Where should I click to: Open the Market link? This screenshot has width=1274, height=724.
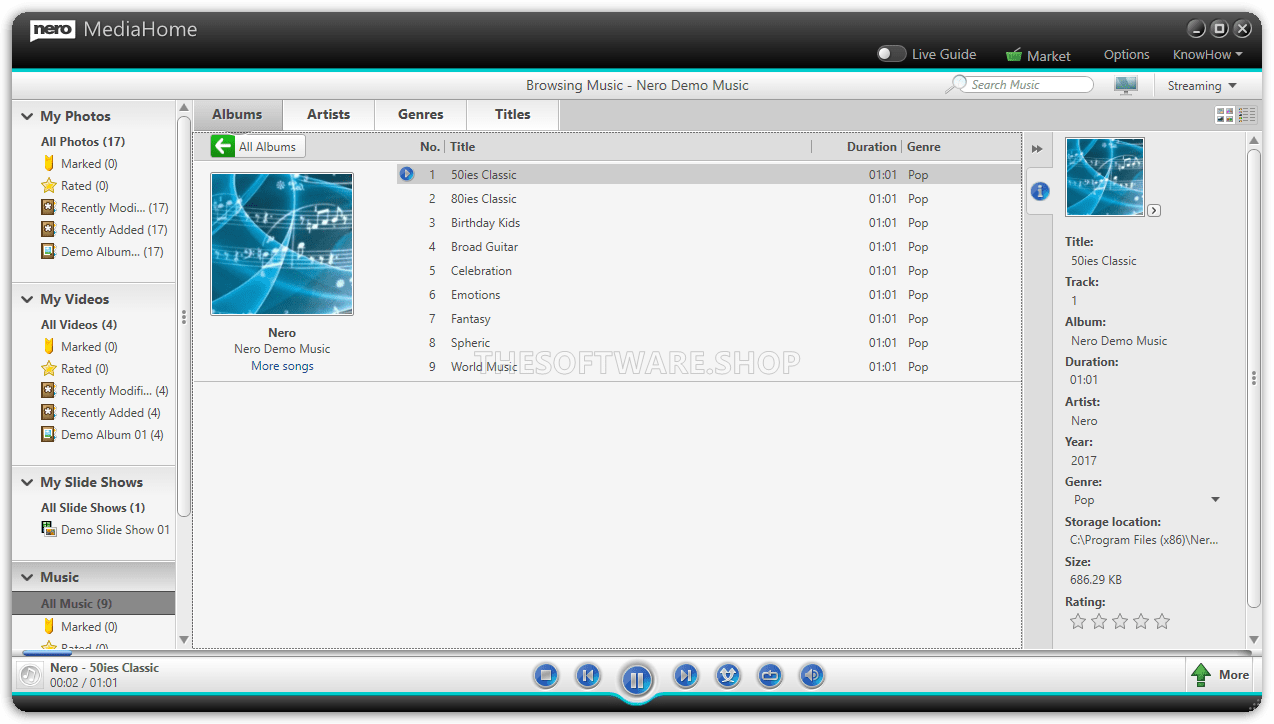[1049, 56]
